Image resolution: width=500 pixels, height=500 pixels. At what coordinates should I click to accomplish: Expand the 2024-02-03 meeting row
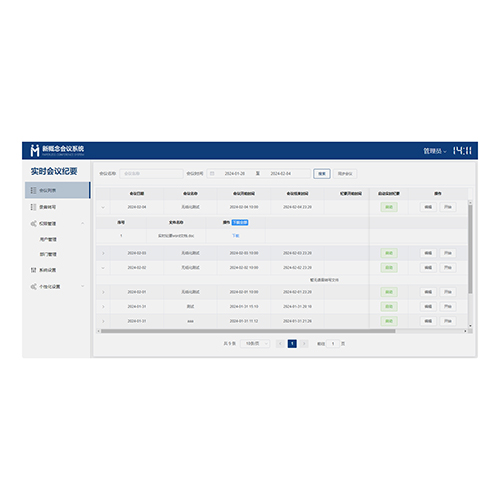point(103,253)
